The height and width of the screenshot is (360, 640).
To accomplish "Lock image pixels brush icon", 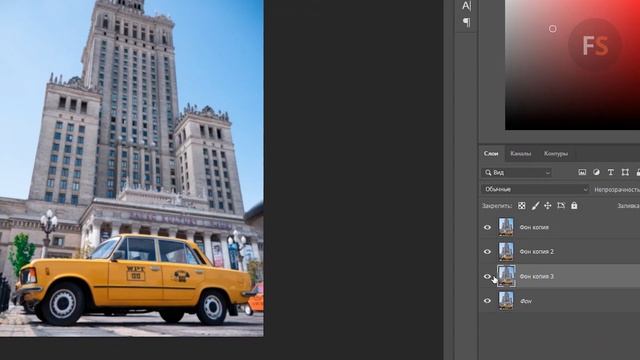I will tap(535, 206).
